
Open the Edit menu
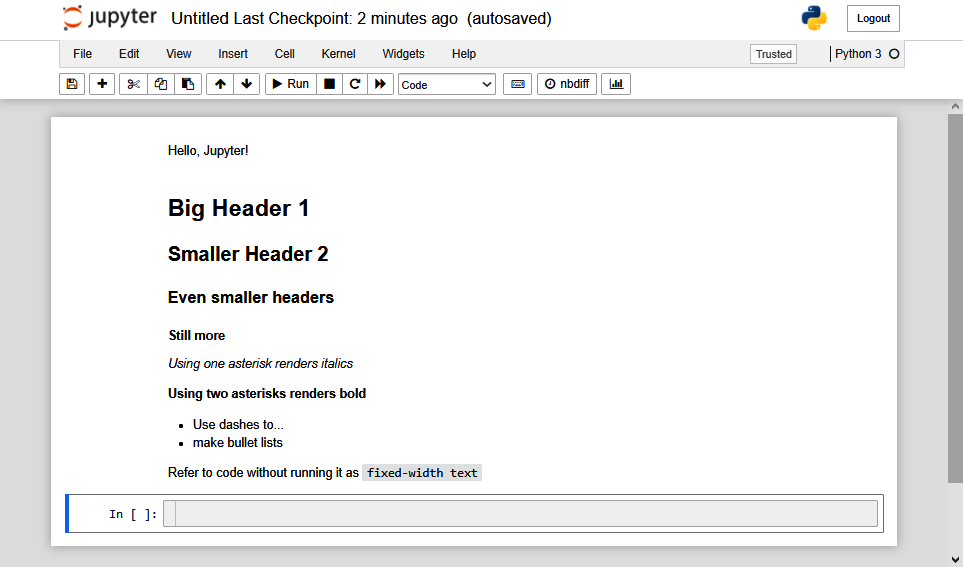click(129, 54)
